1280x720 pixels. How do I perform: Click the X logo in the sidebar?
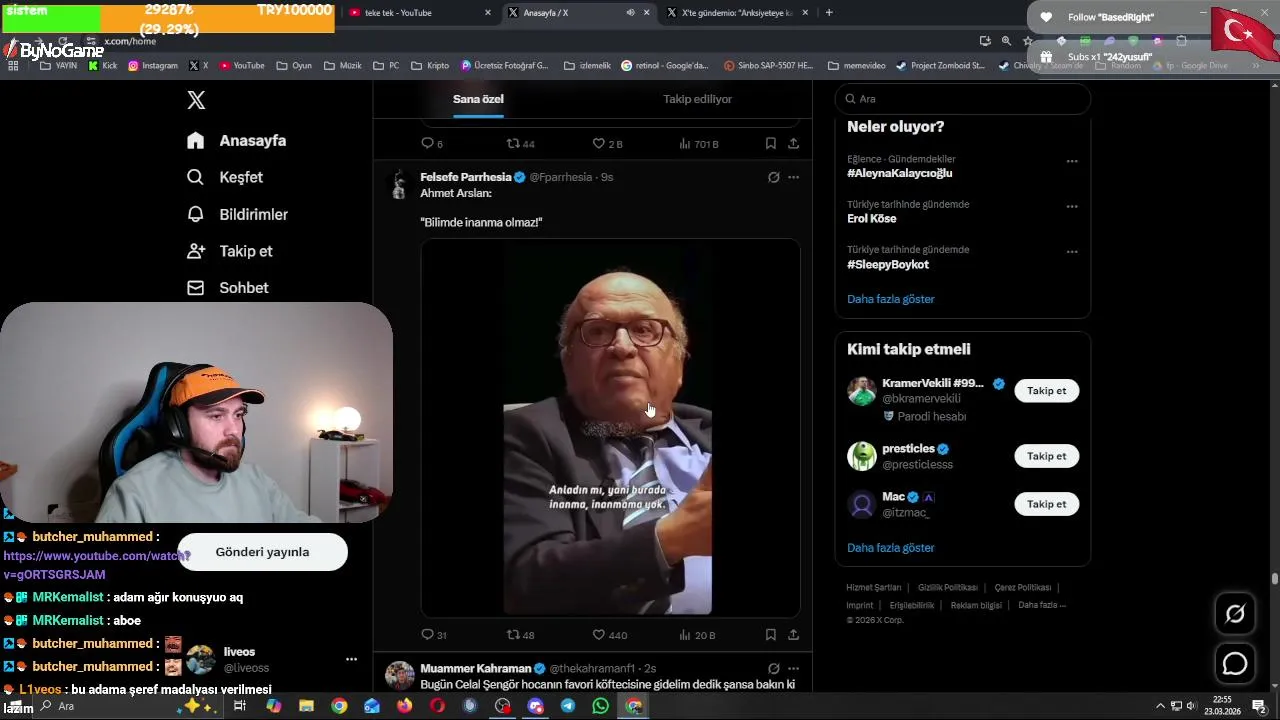pyautogui.click(x=196, y=100)
